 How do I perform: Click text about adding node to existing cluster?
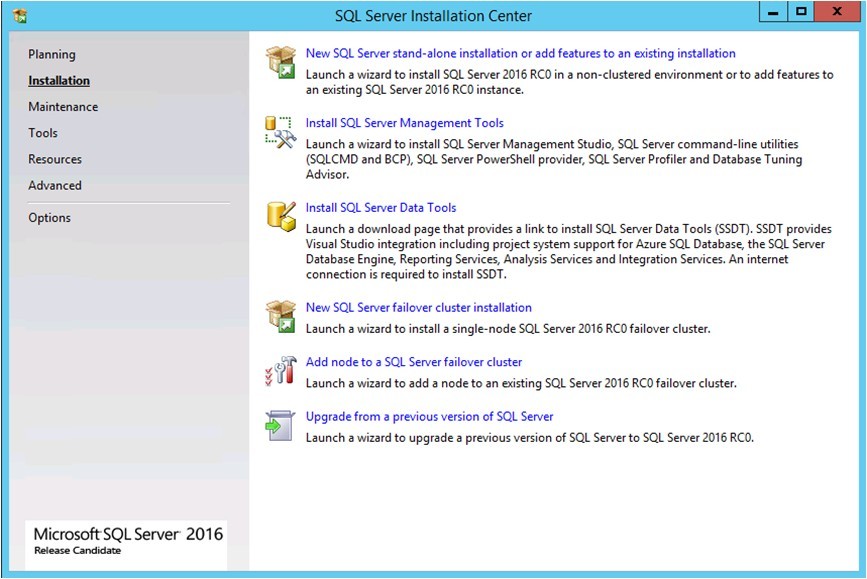521,383
